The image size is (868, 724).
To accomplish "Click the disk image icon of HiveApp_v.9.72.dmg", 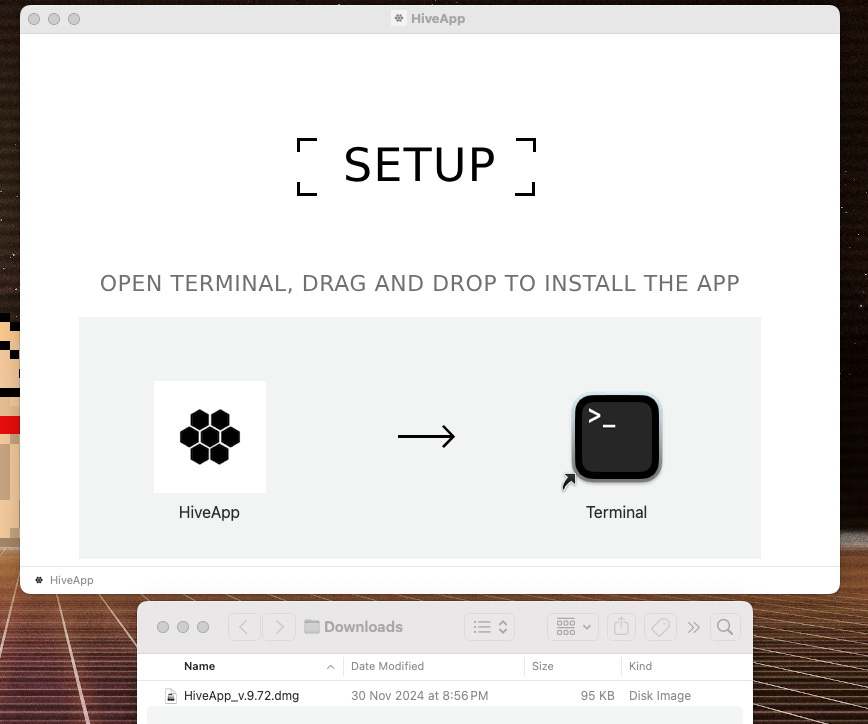I will pyautogui.click(x=171, y=696).
